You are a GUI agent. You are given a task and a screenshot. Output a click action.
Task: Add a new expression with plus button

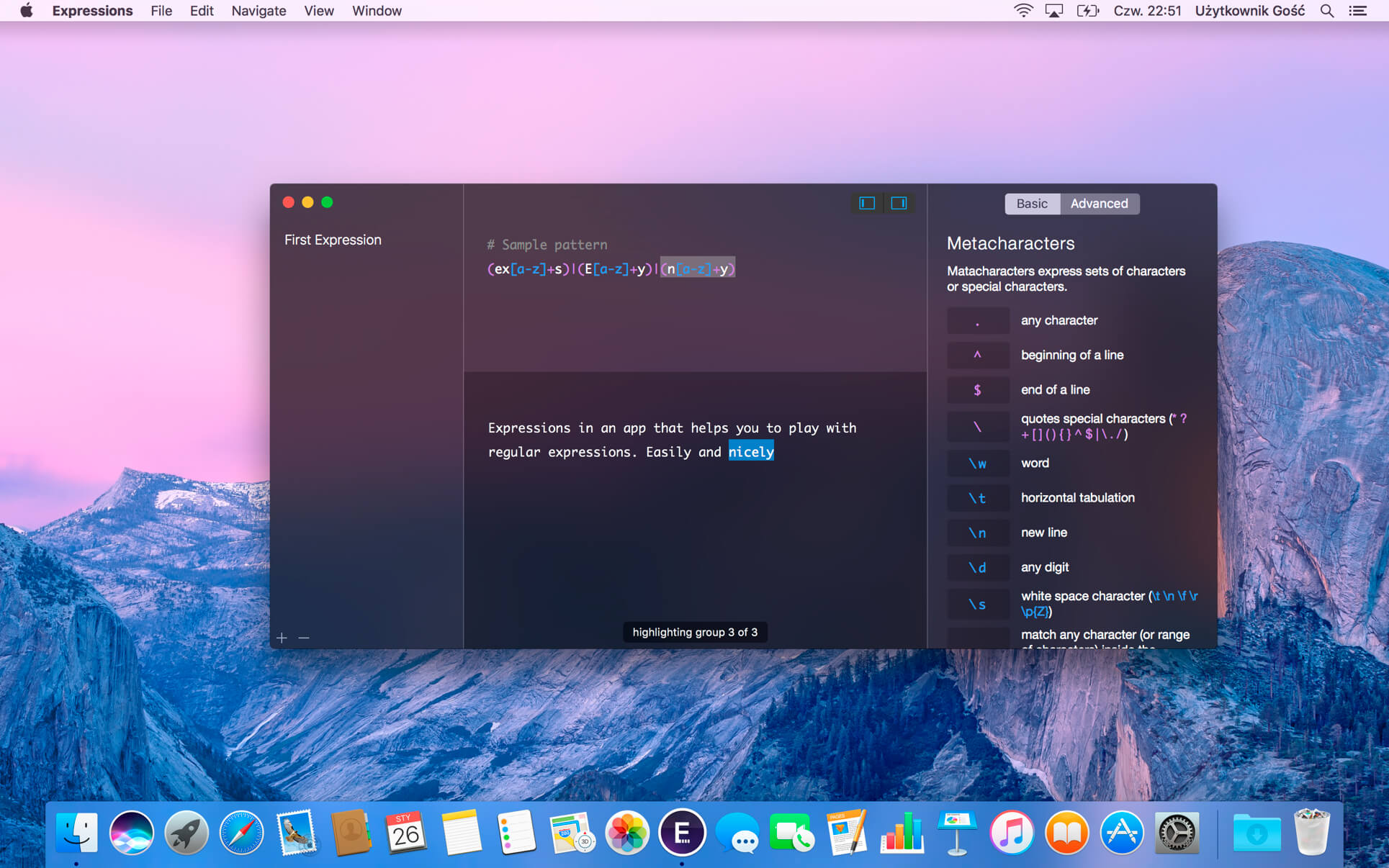tap(282, 638)
